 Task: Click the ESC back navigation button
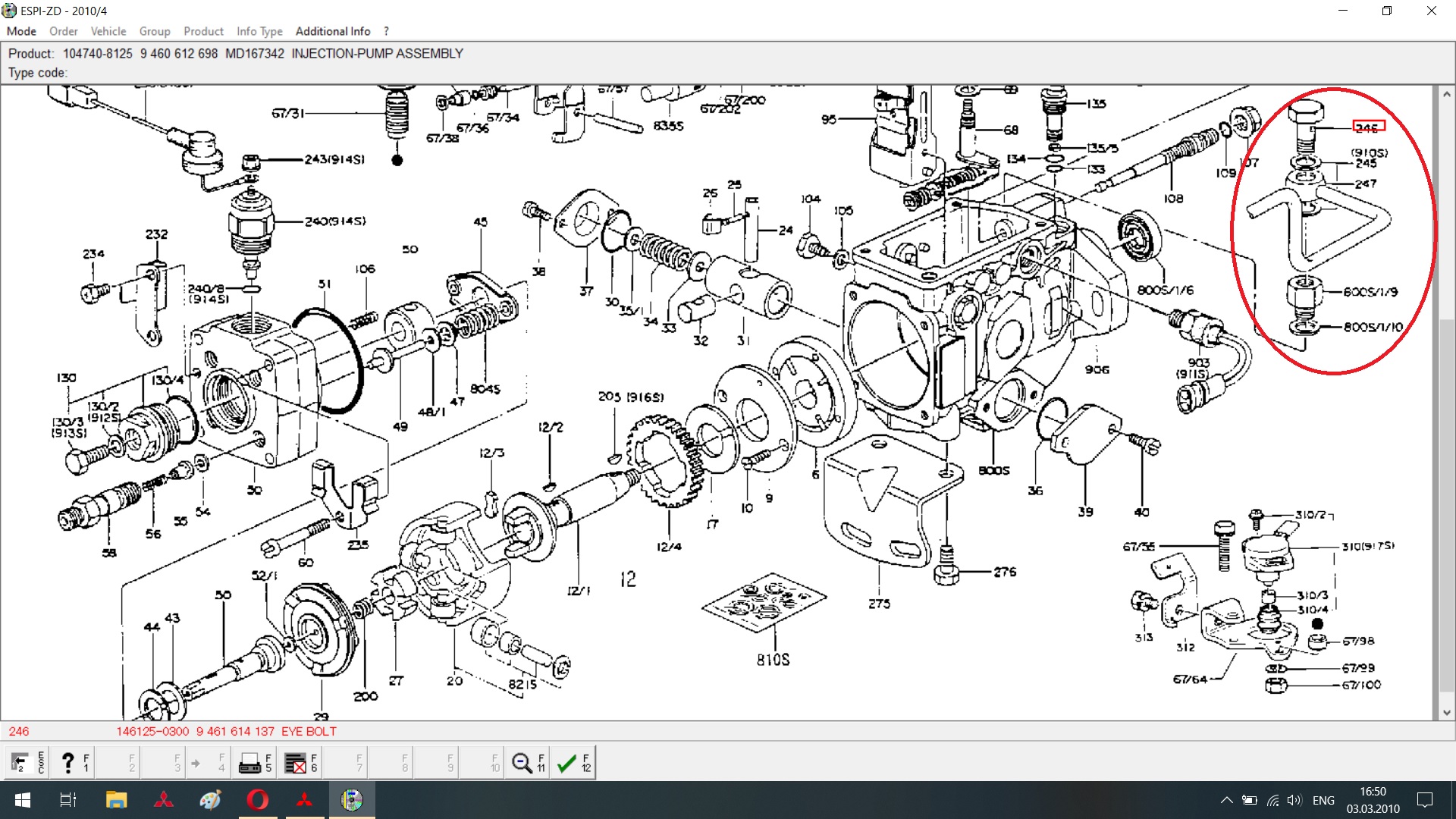(27, 763)
